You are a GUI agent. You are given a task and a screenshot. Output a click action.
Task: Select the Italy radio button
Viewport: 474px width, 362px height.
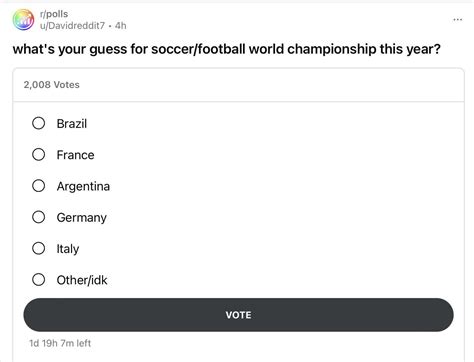point(39,248)
